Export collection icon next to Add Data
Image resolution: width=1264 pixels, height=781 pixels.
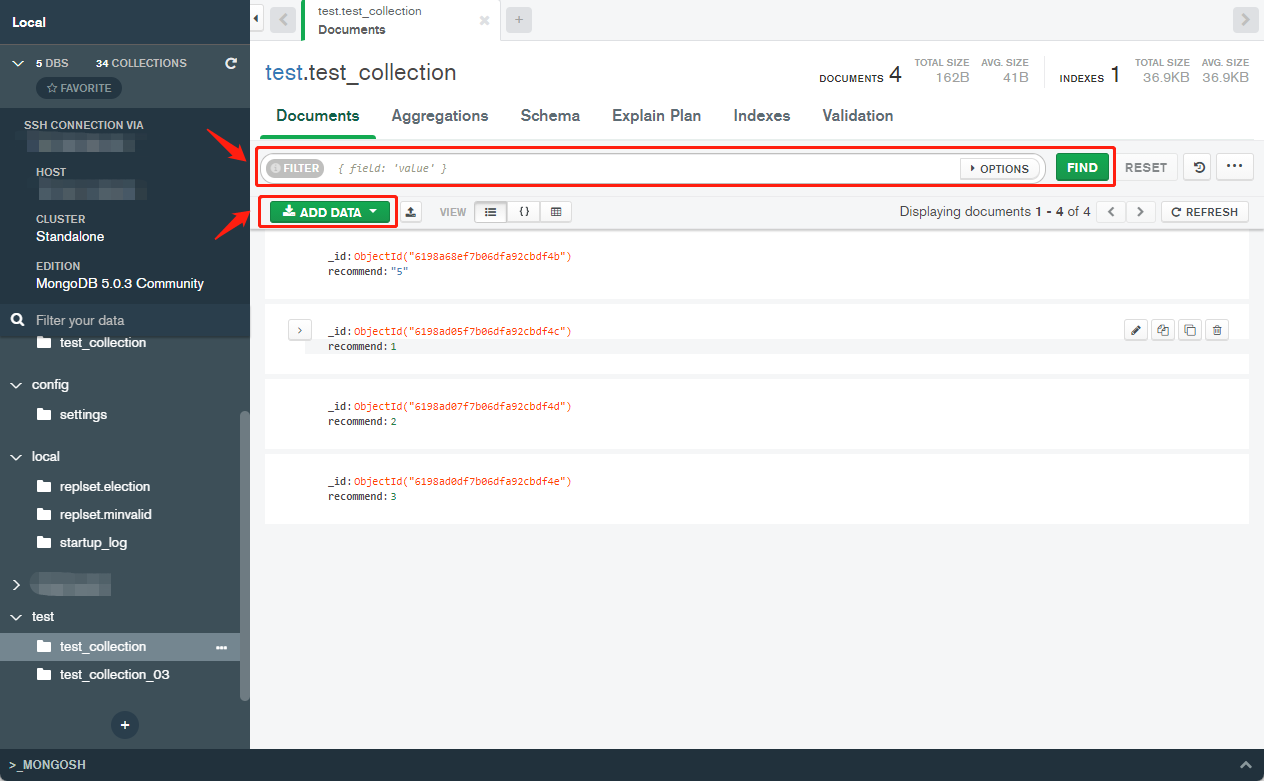pyautogui.click(x=411, y=212)
